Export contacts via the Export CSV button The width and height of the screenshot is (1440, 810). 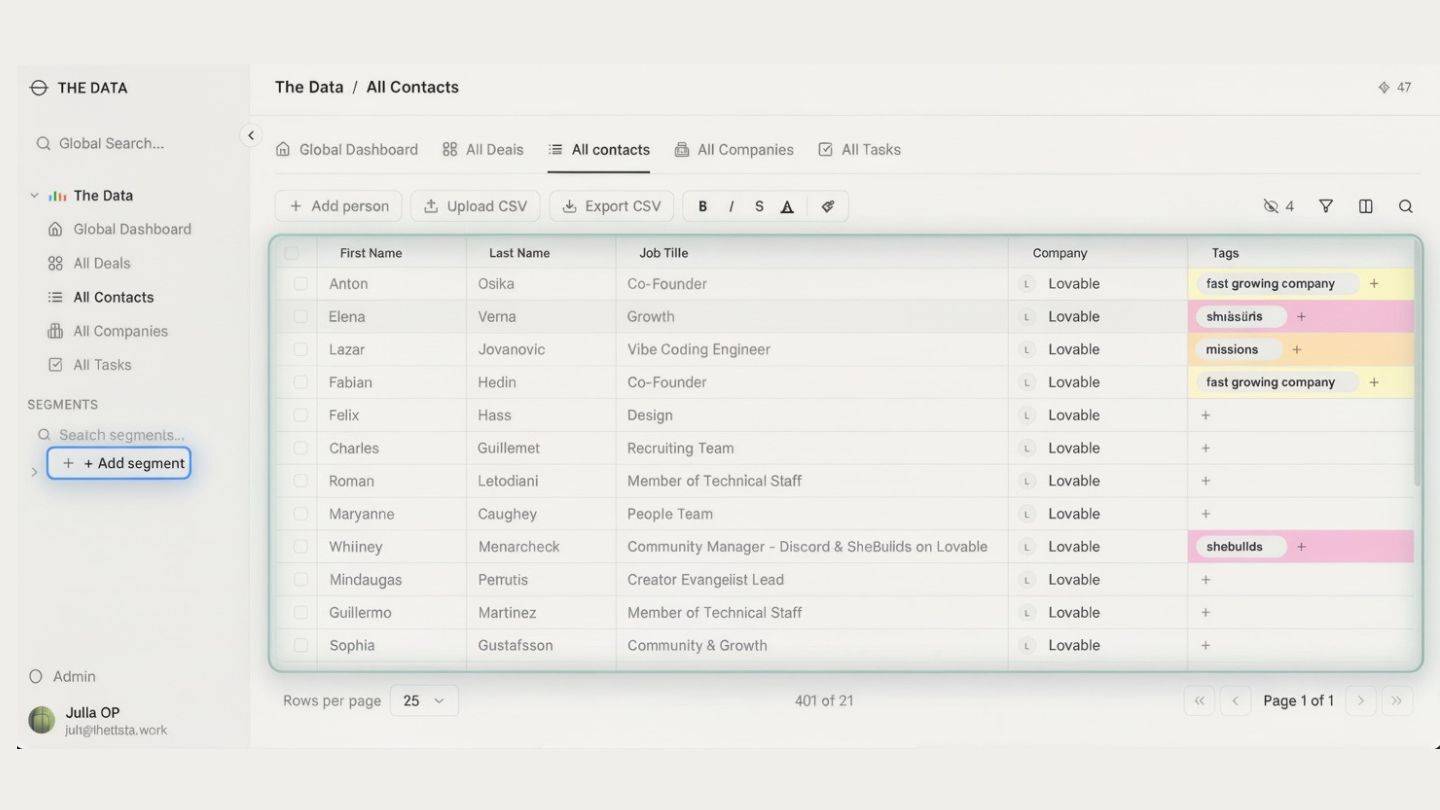pos(611,205)
